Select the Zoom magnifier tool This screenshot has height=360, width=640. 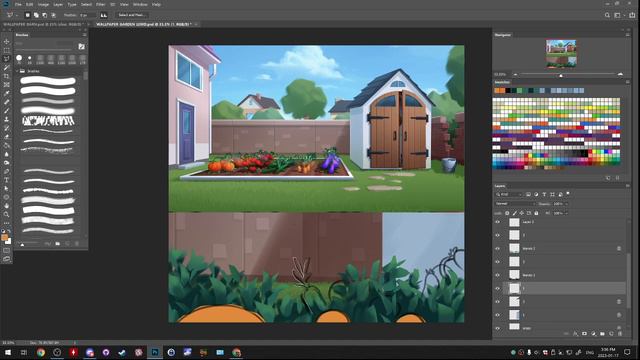pos(7,214)
